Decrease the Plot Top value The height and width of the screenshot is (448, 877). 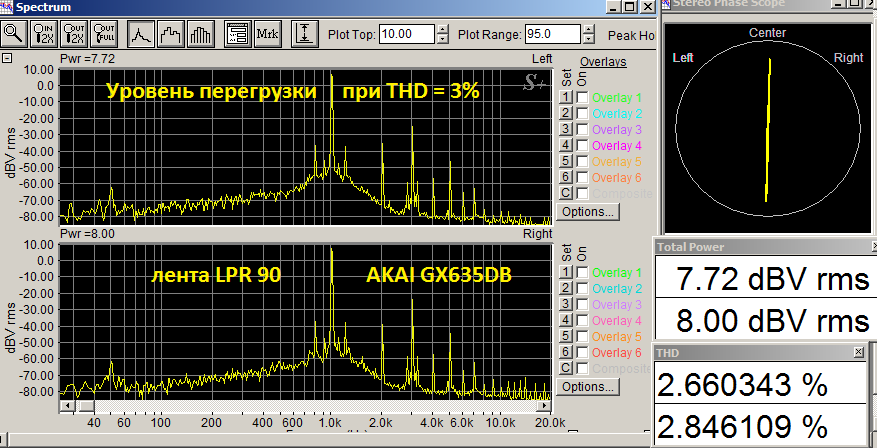pyautogui.click(x=443, y=39)
